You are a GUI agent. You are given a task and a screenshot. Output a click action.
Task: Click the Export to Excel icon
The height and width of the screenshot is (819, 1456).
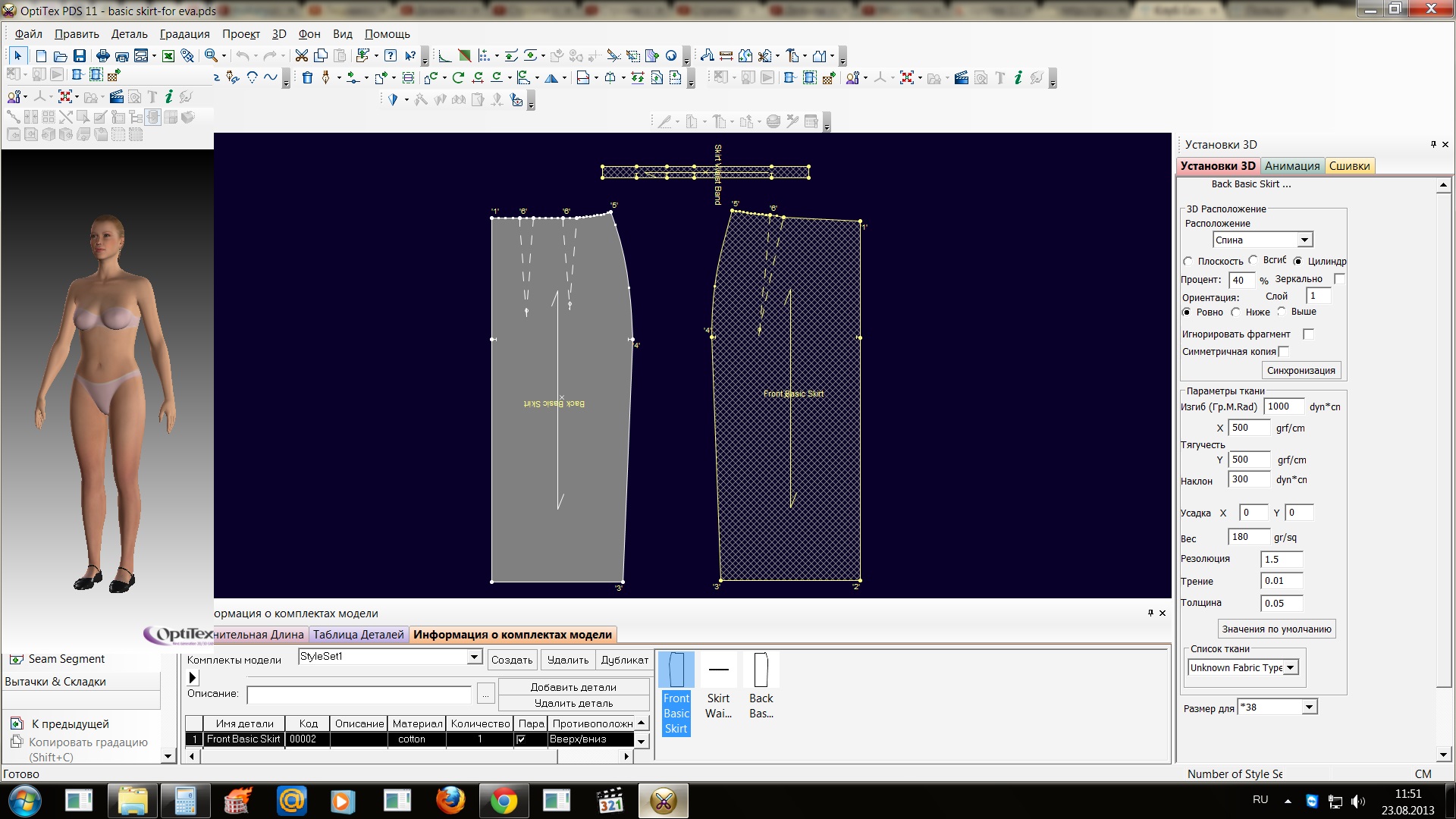[x=168, y=55]
